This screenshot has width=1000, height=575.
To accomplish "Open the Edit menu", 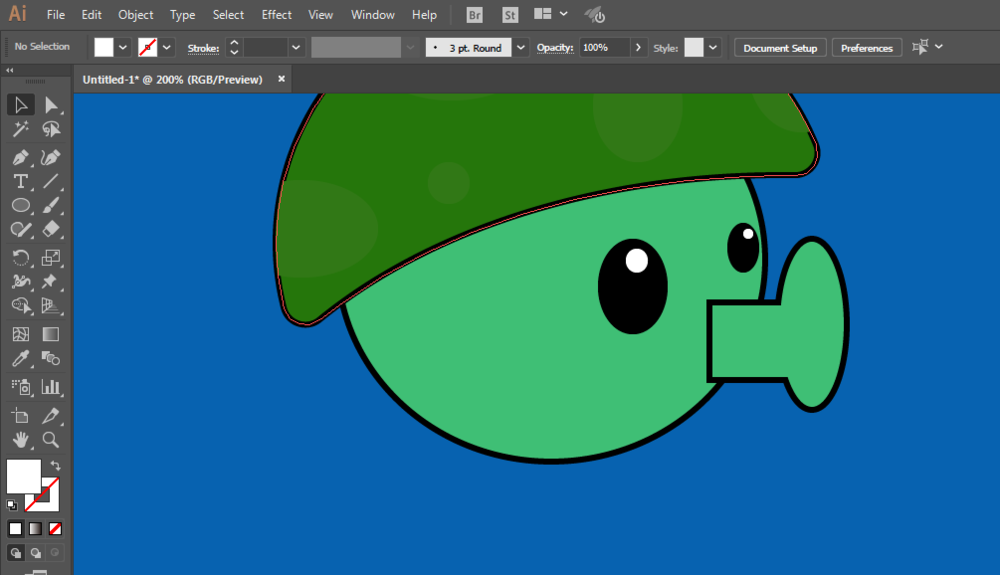I will pos(91,15).
